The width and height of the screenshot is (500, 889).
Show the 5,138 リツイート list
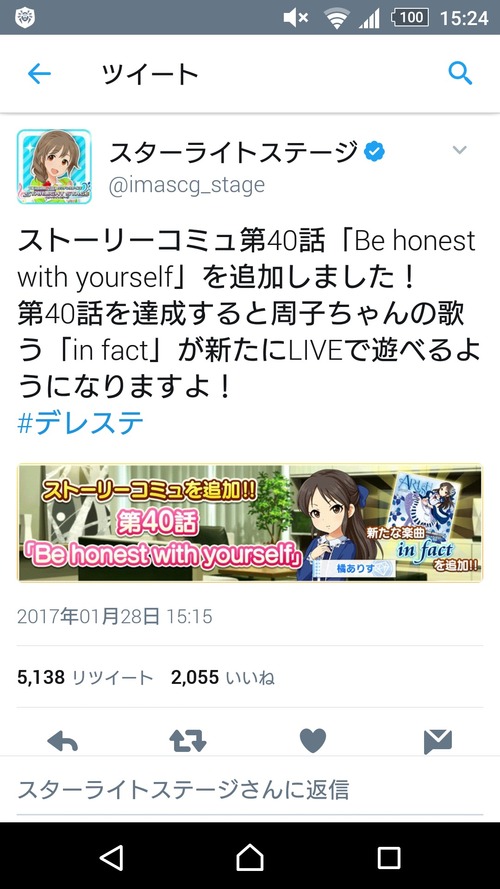coord(85,677)
